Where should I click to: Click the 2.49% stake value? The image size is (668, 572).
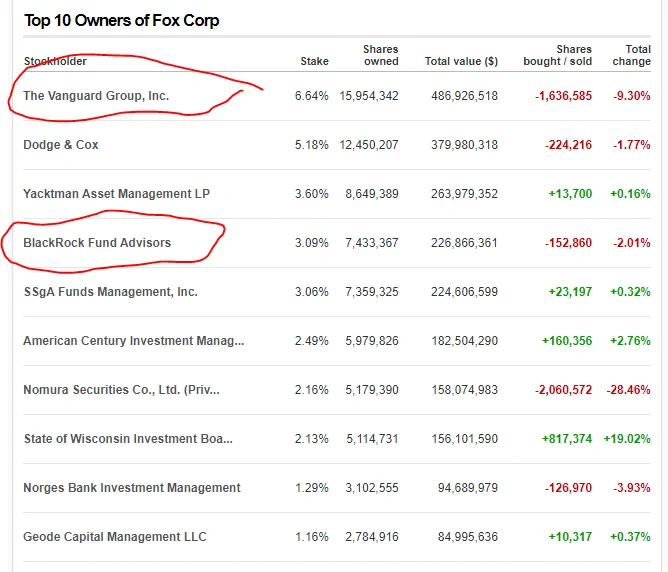[311, 341]
